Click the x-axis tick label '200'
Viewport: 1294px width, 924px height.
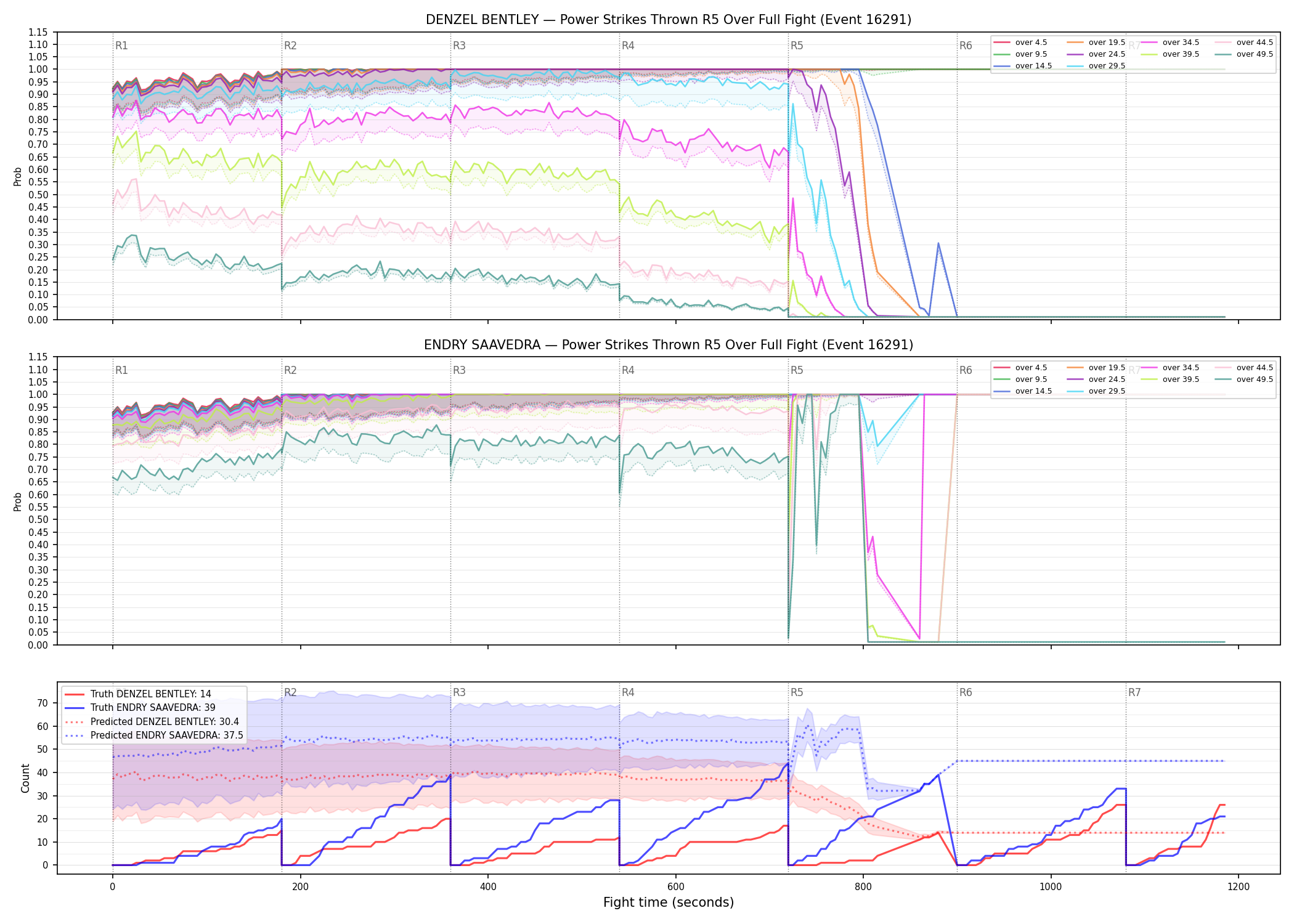click(x=300, y=887)
